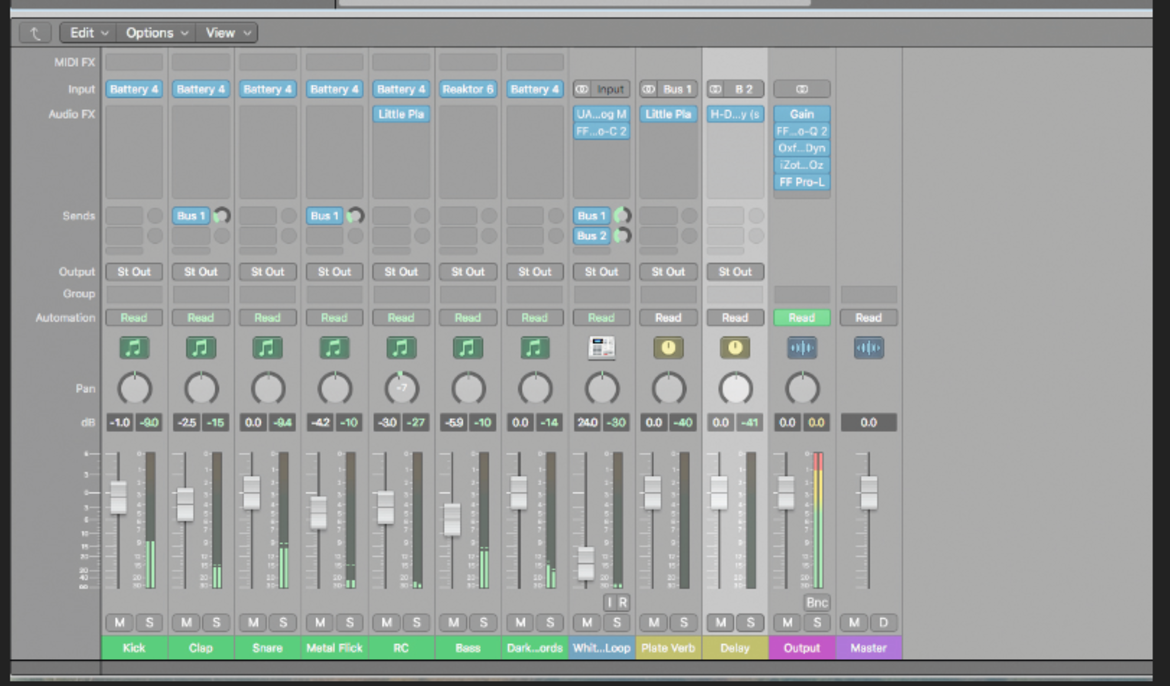Click the Clap channel instrument icon
The width and height of the screenshot is (1170, 686).
[201, 348]
